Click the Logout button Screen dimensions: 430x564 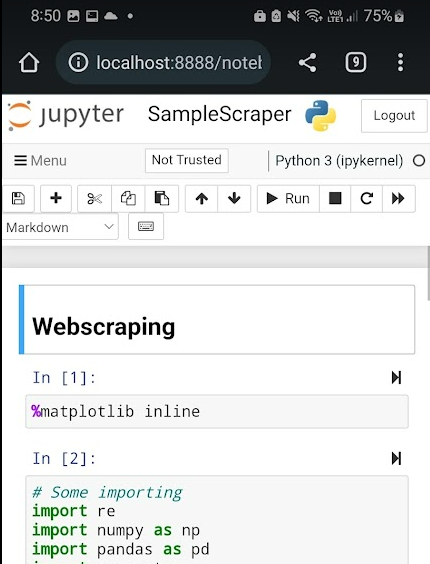tap(394, 116)
